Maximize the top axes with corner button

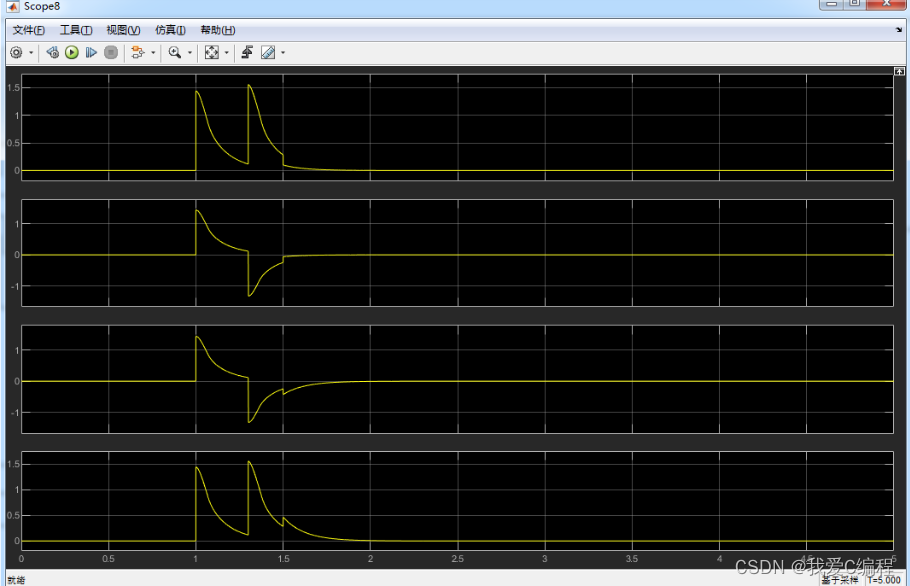click(898, 71)
